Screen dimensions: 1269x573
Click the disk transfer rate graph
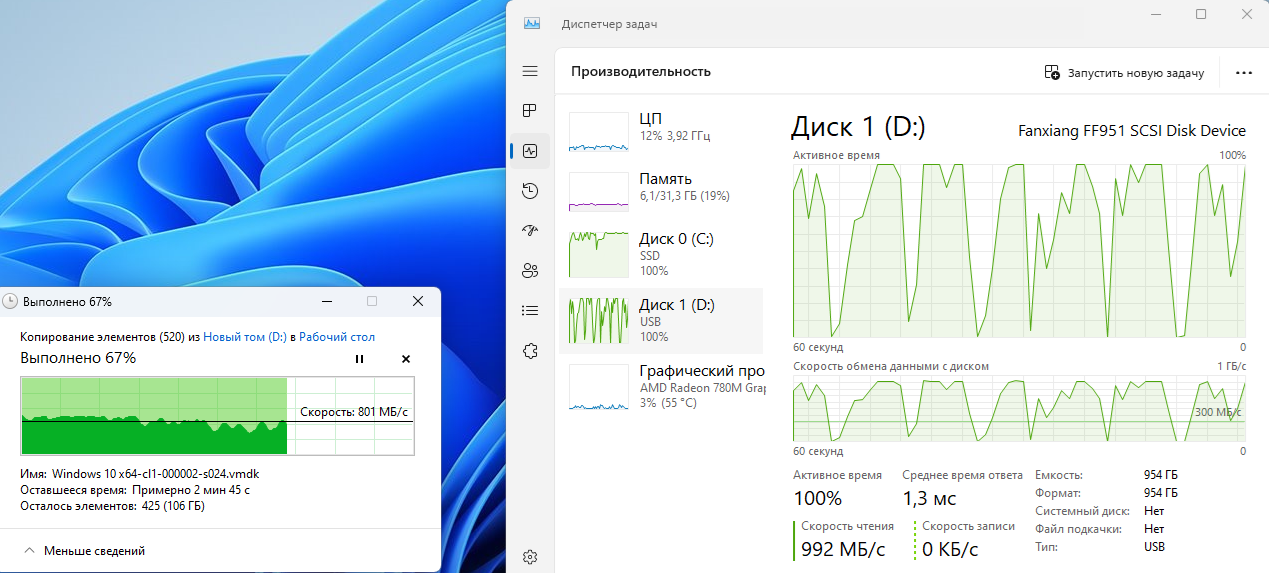tap(1019, 408)
